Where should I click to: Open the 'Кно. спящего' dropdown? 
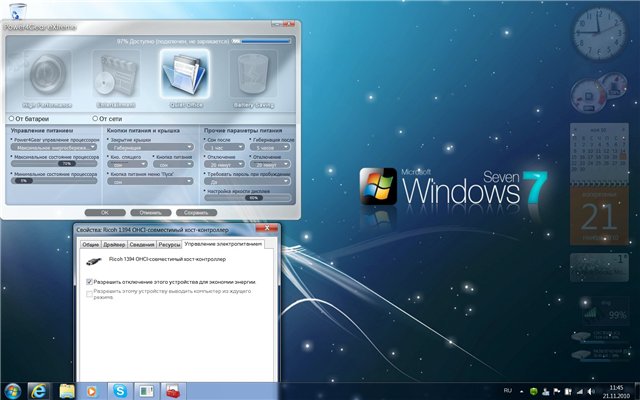127,164
